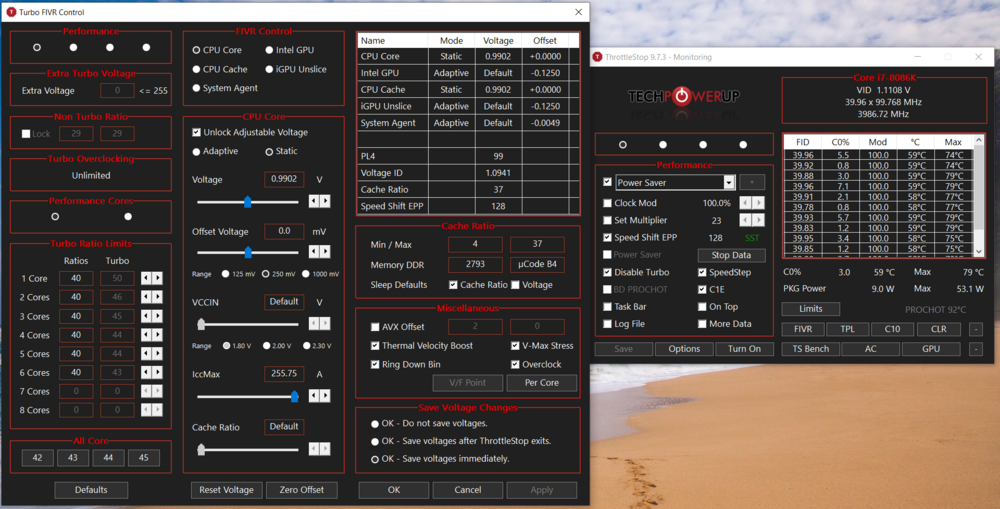Viewport: 1000px width, 509px height.
Task: Open the Power Saver profile dropdown
Action: (x=729, y=182)
